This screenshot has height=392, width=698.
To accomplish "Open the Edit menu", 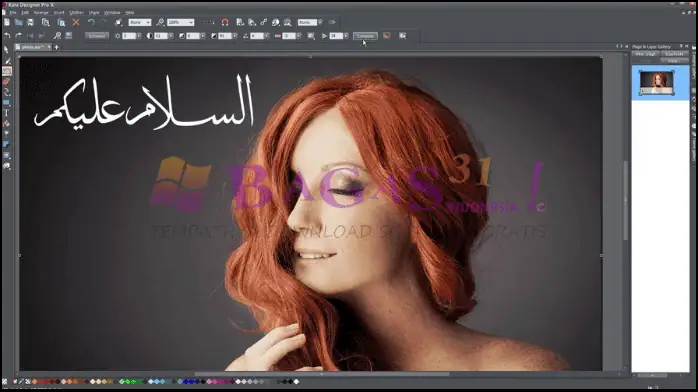I will pyautogui.click(x=25, y=12).
